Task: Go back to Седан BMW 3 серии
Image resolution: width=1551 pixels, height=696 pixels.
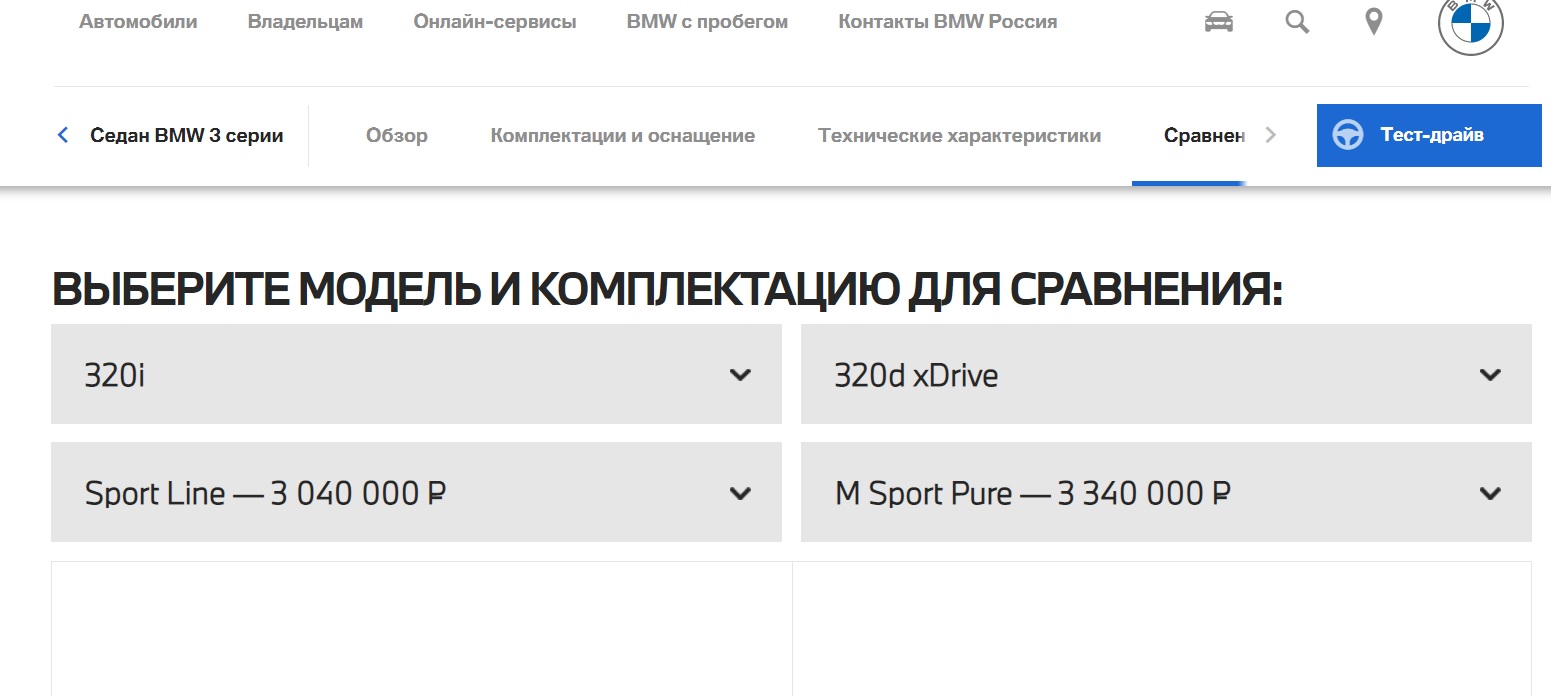Action: [x=187, y=135]
